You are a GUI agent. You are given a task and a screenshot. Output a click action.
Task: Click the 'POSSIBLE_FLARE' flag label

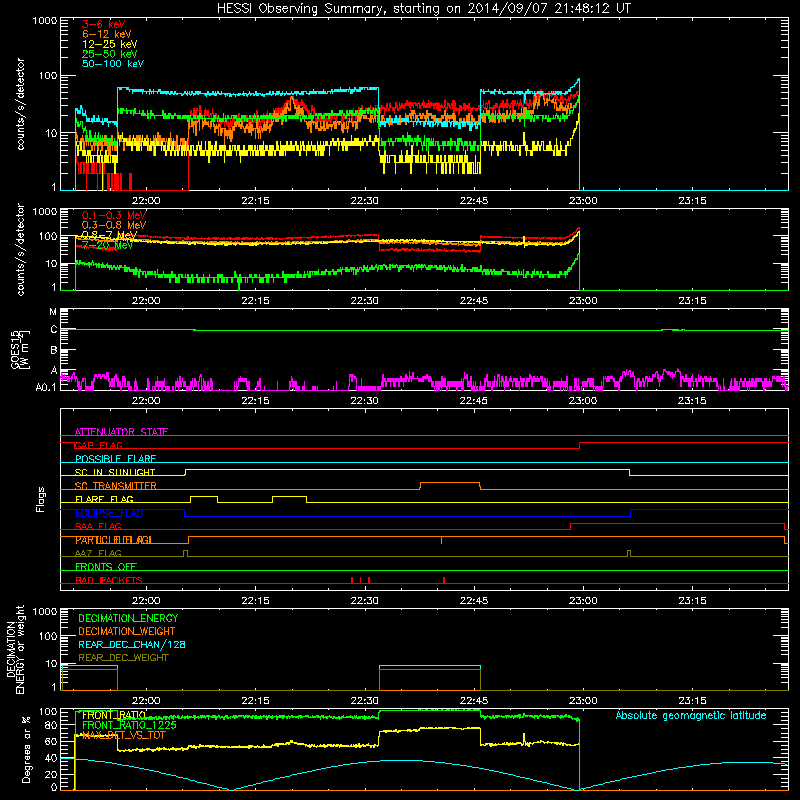[x=115, y=459]
